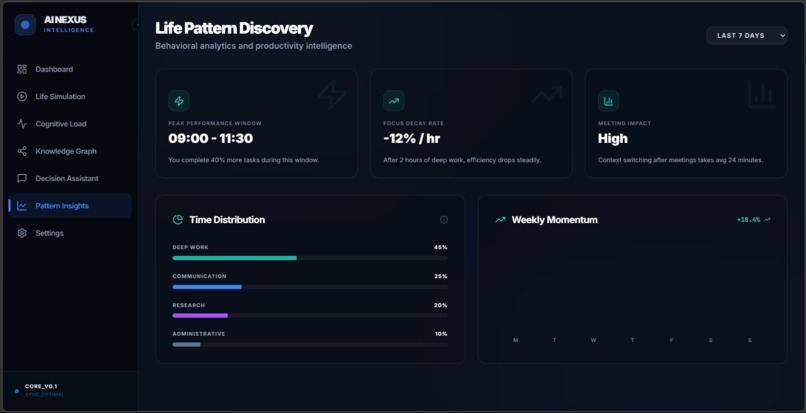Image resolution: width=806 pixels, height=413 pixels.
Task: Open Dashboard in the sidebar
Action: point(70,69)
